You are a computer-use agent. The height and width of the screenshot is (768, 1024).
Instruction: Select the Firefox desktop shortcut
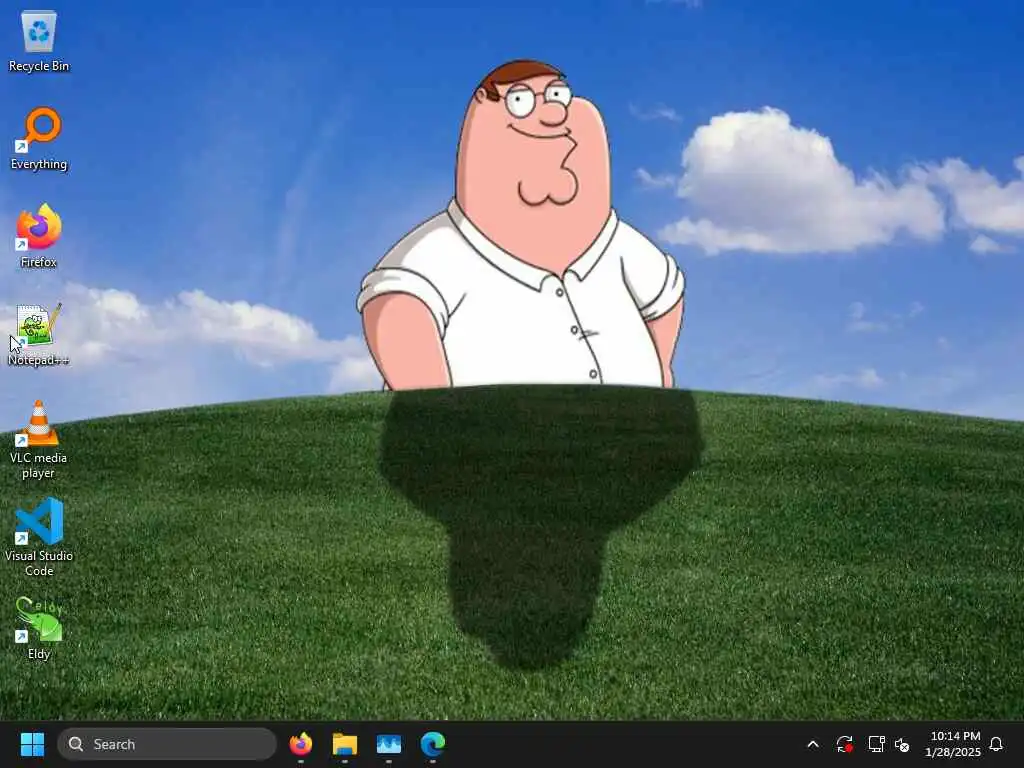39,236
